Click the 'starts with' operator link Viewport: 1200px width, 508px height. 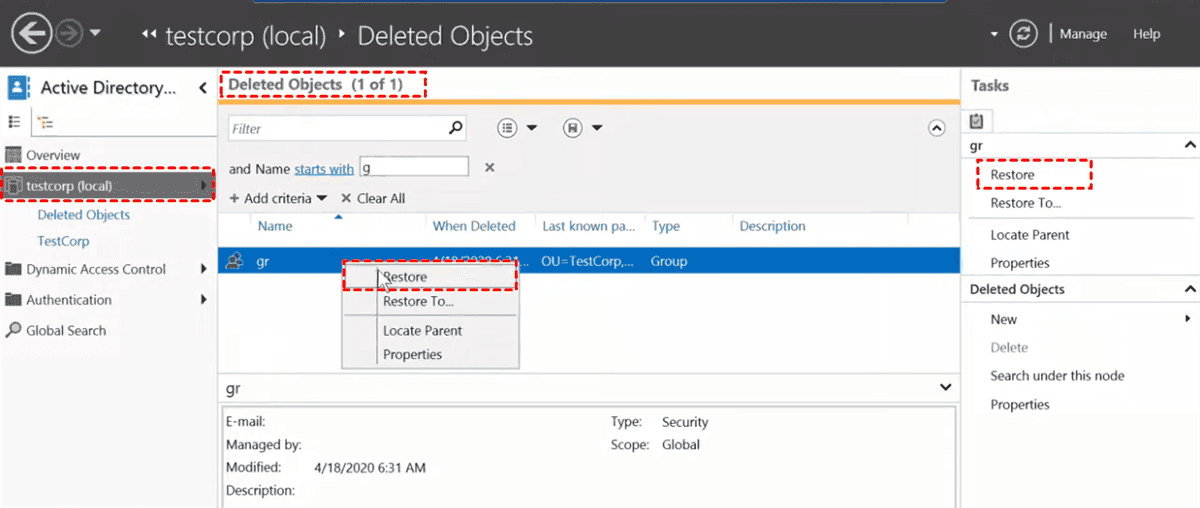(323, 169)
